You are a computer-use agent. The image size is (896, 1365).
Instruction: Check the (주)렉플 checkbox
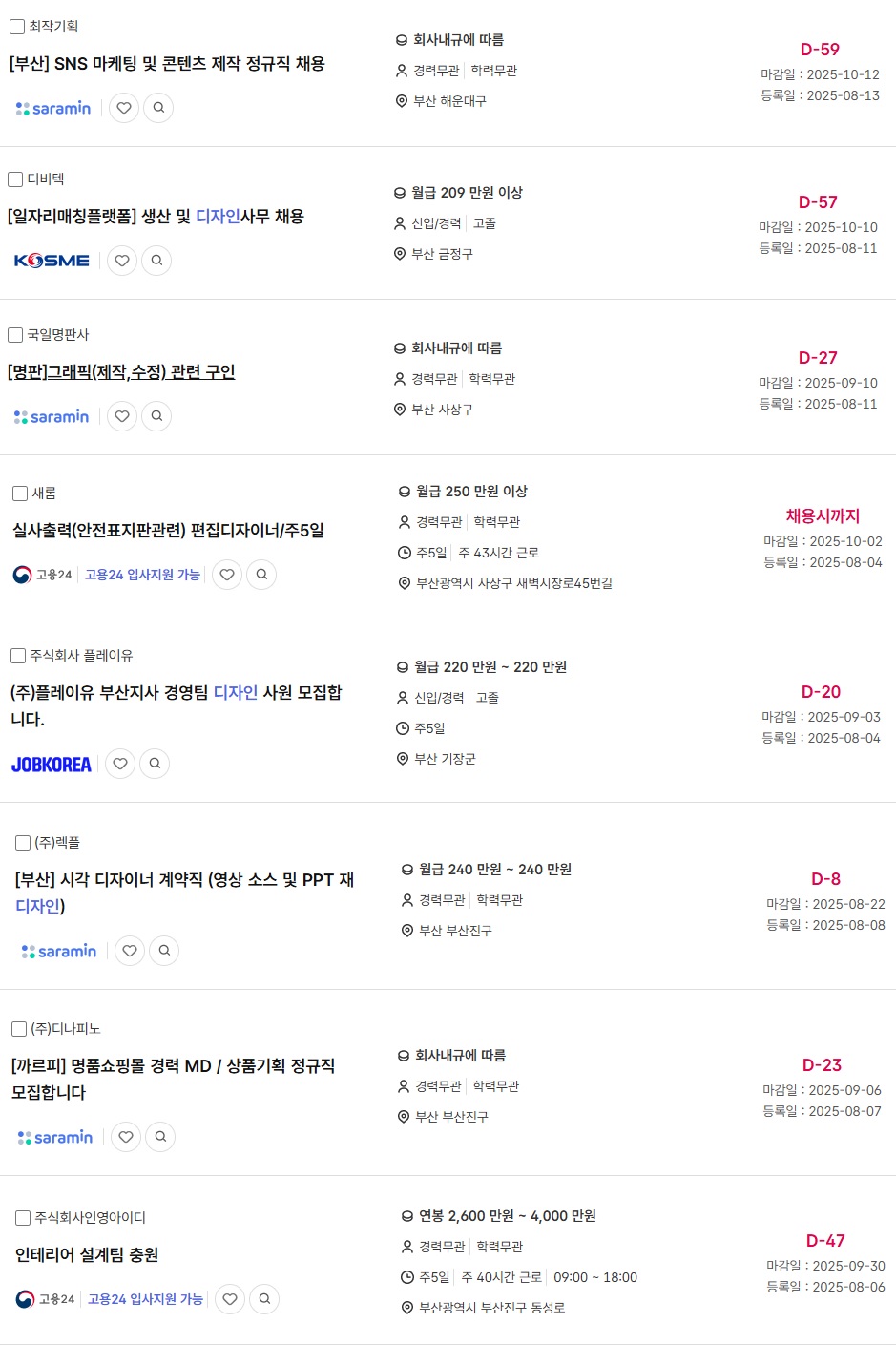click(23, 843)
